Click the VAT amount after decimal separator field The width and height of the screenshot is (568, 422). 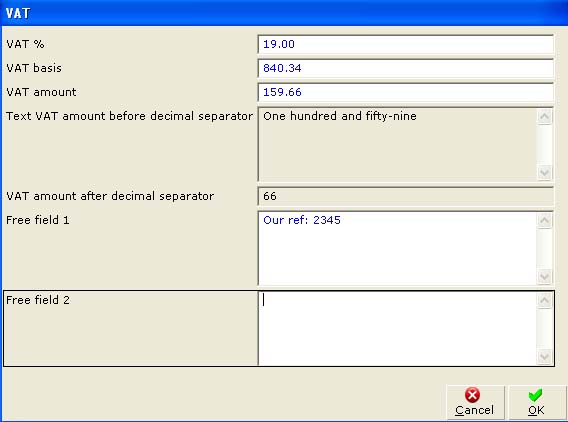(x=406, y=196)
